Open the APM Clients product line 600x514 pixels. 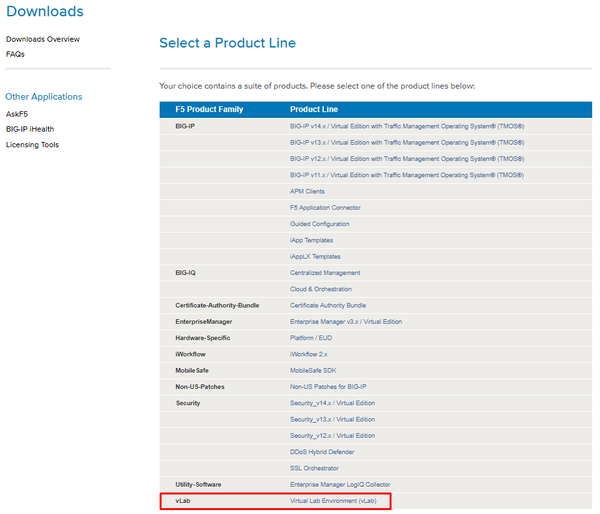307,191
